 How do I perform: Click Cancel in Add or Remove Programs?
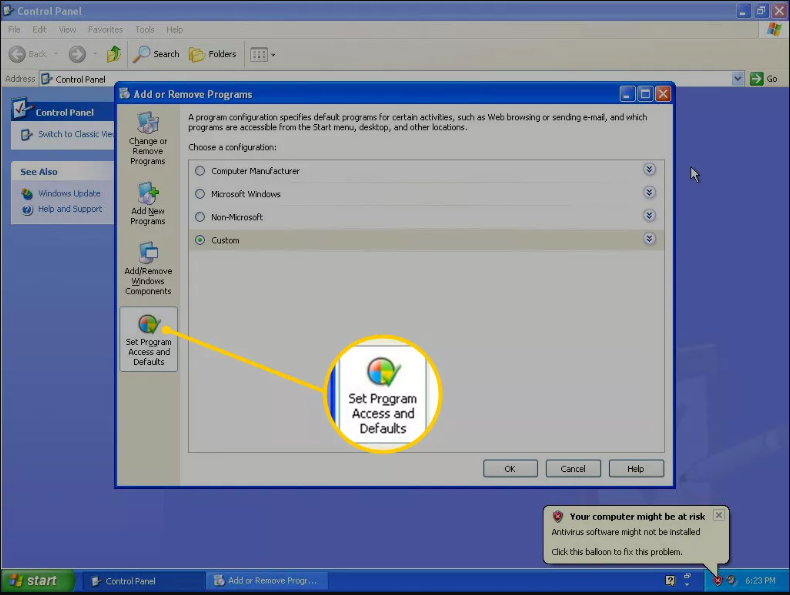573,469
